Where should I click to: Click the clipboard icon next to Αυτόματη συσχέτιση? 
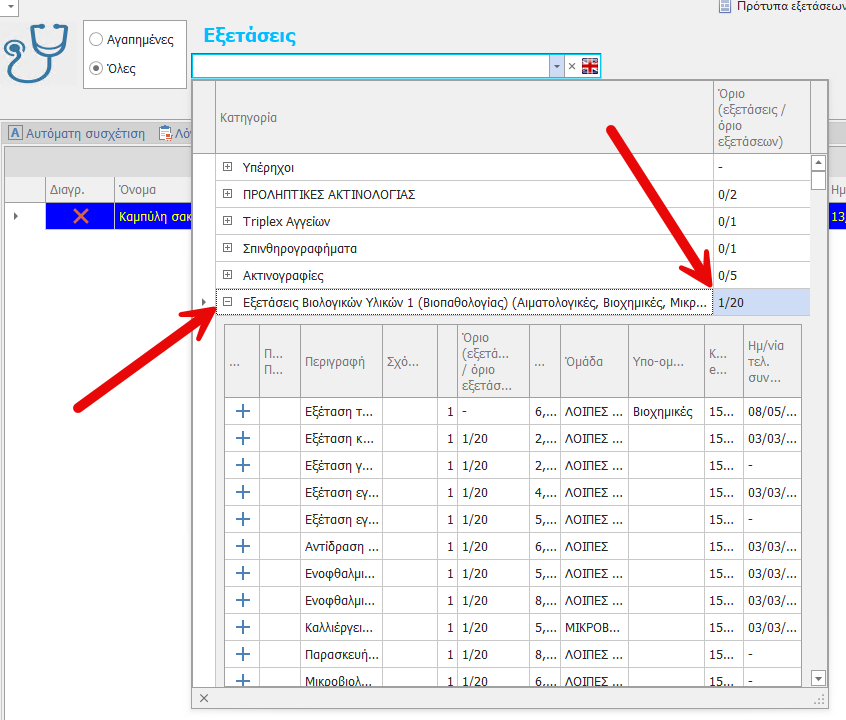[165, 133]
